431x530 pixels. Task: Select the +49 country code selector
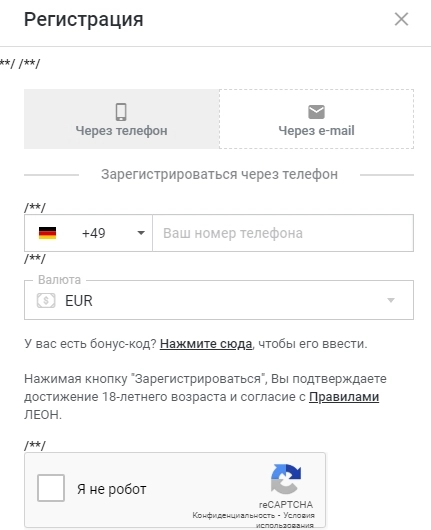pyautogui.click(x=88, y=233)
